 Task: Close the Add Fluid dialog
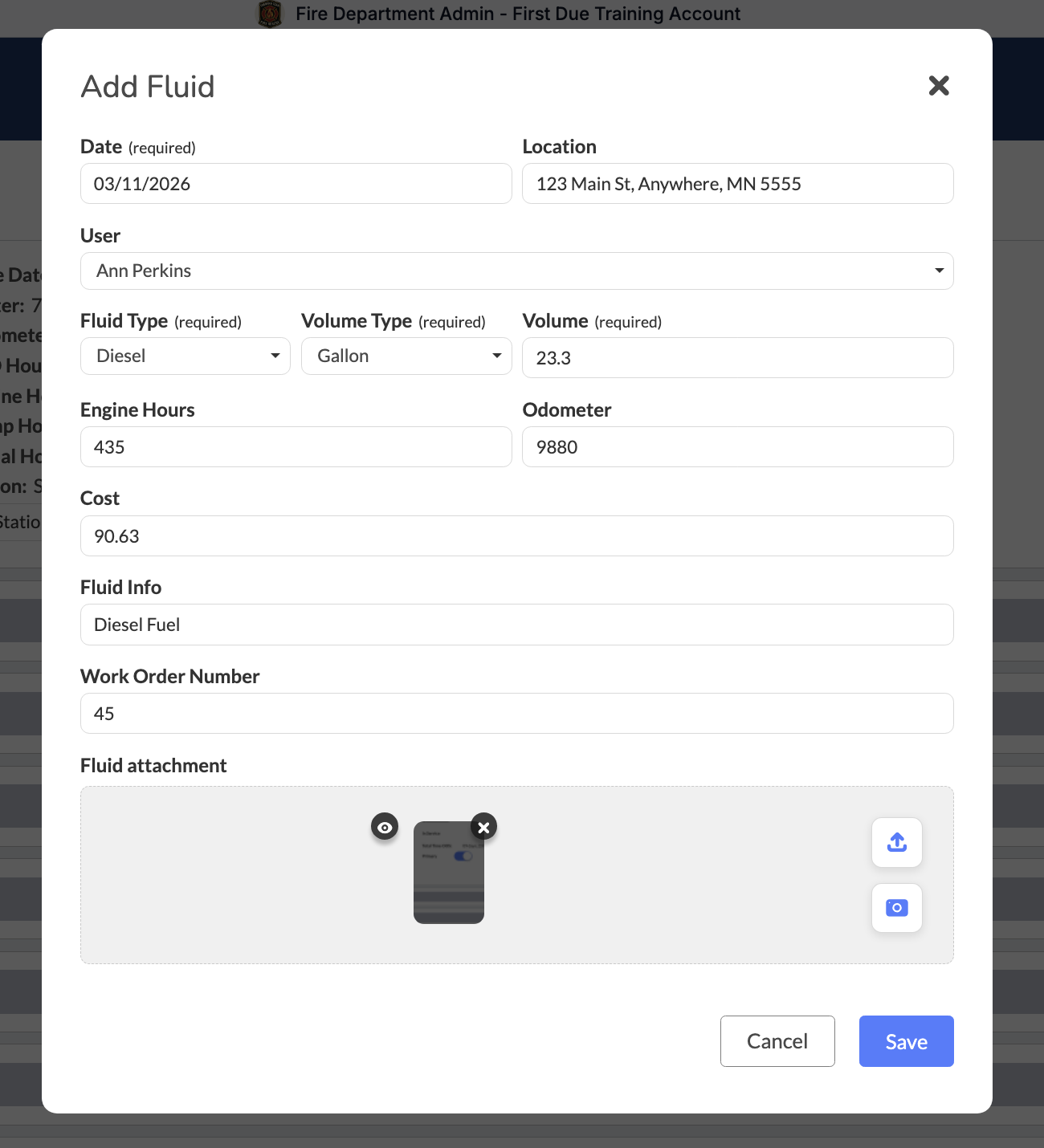click(x=939, y=86)
